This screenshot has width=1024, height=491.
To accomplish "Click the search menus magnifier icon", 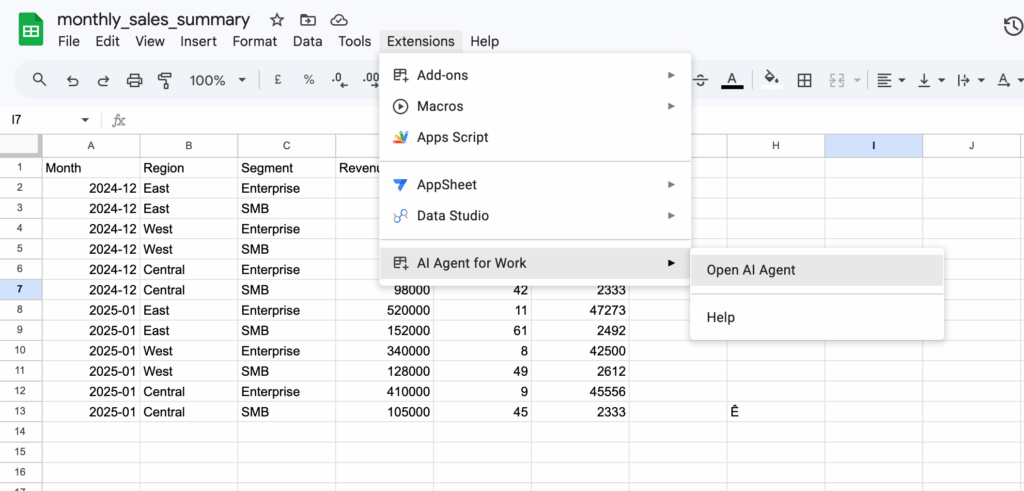I will click(x=40, y=80).
